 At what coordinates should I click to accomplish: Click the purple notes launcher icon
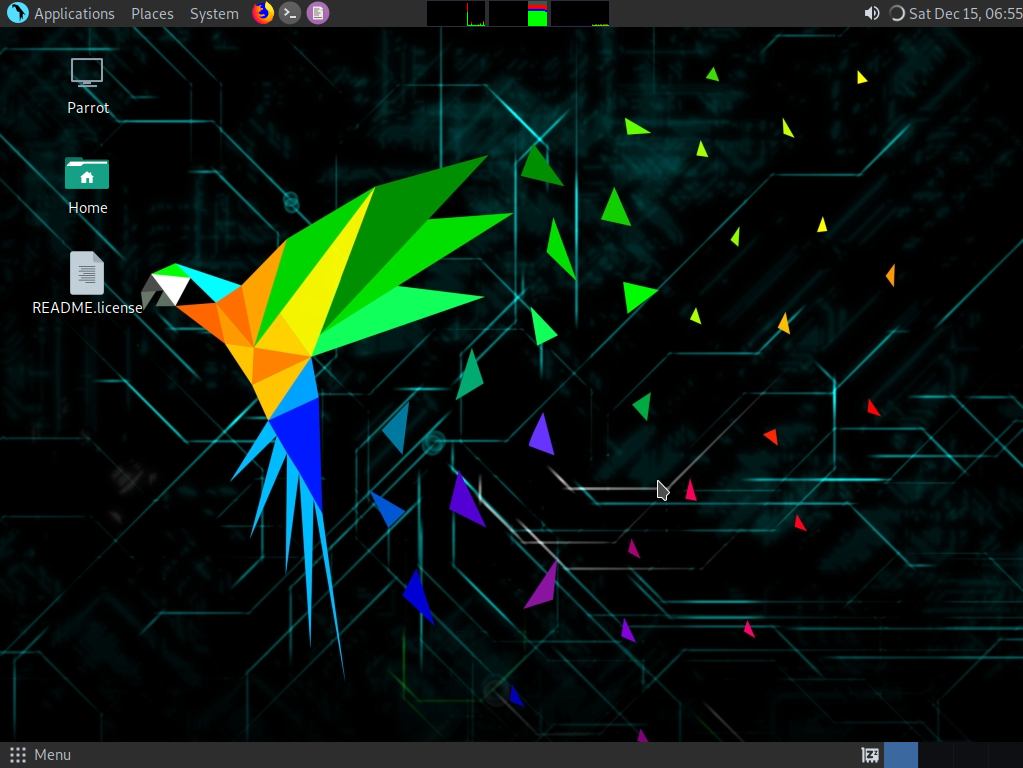click(x=317, y=13)
